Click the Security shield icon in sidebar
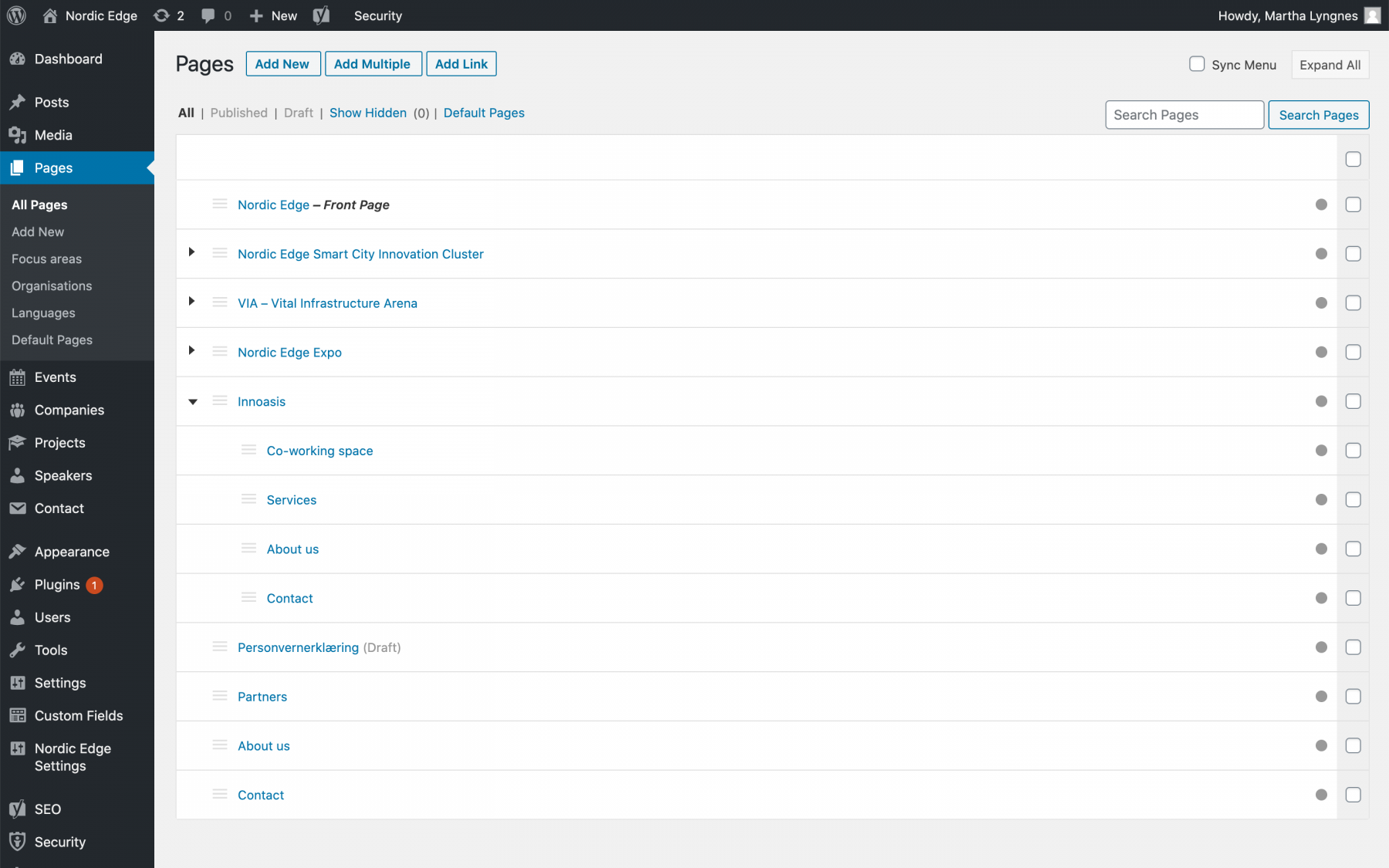The height and width of the screenshot is (868, 1389). point(18,842)
